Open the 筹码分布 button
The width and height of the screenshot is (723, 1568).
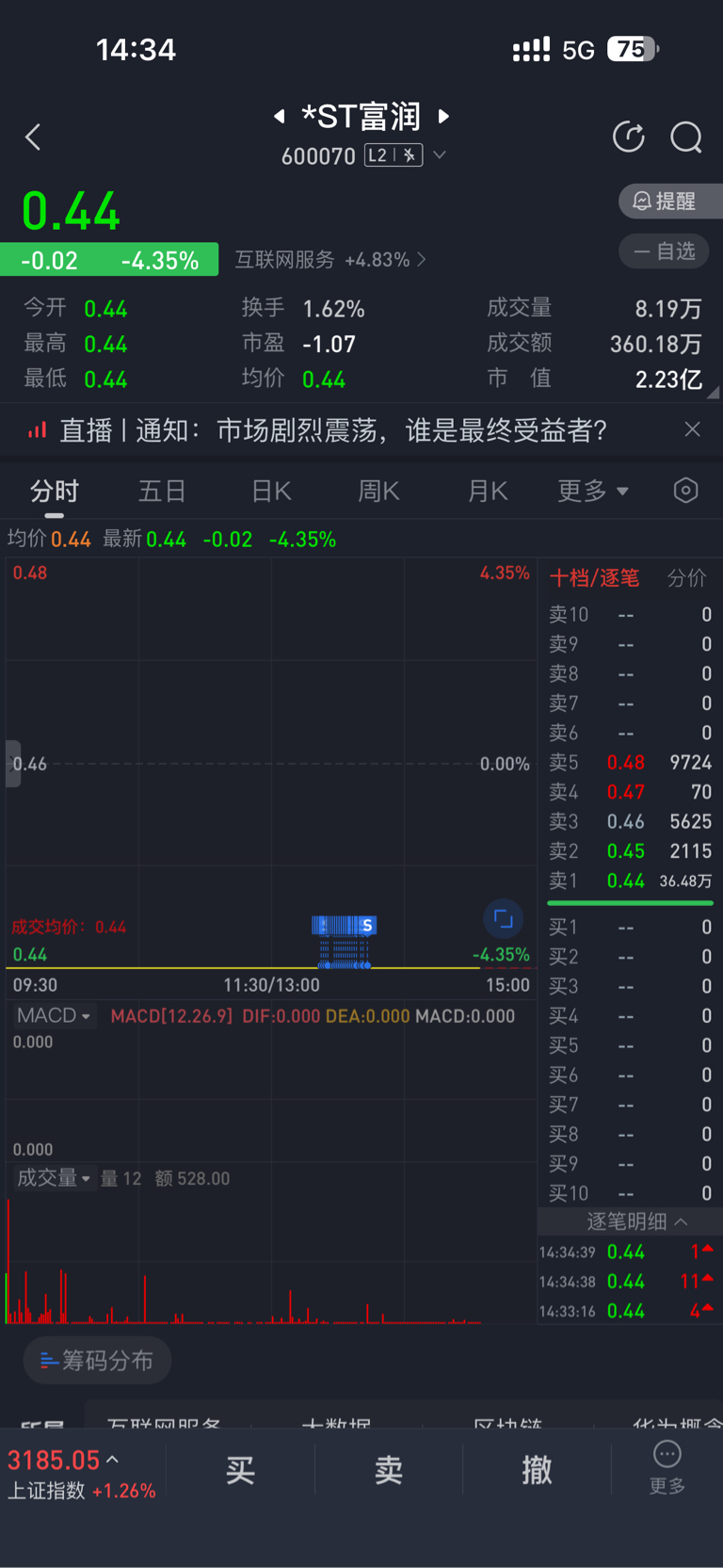click(x=97, y=1361)
